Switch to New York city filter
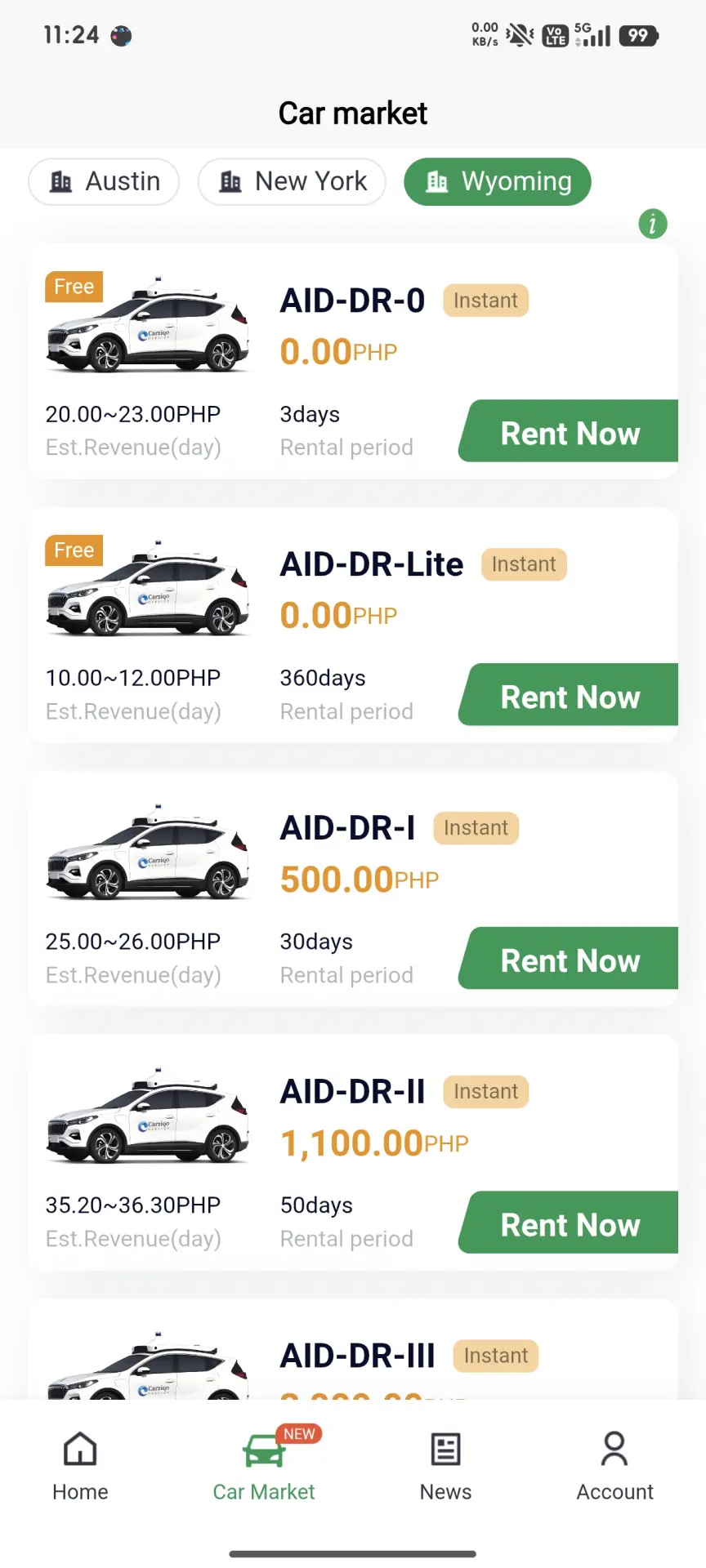The height and width of the screenshot is (1568, 706). 292,181
